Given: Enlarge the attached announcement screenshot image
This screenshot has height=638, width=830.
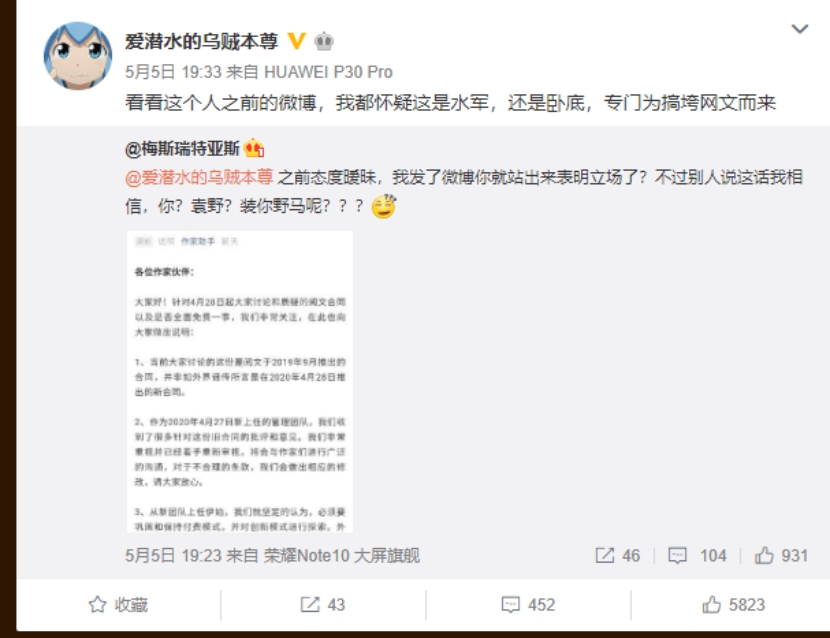Looking at the screenshot, I should coord(240,381).
